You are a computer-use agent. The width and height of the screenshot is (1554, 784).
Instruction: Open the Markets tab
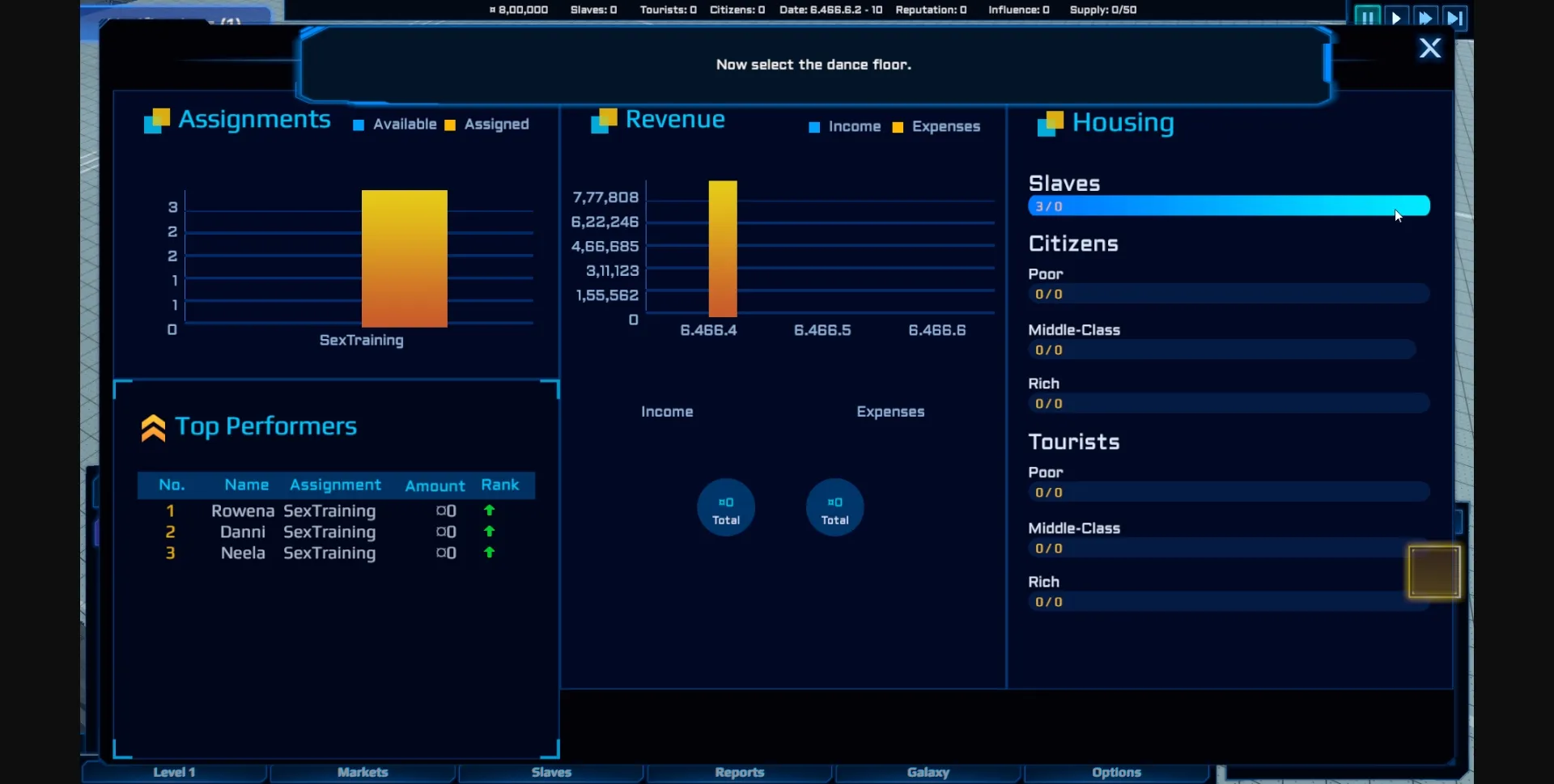coord(363,773)
